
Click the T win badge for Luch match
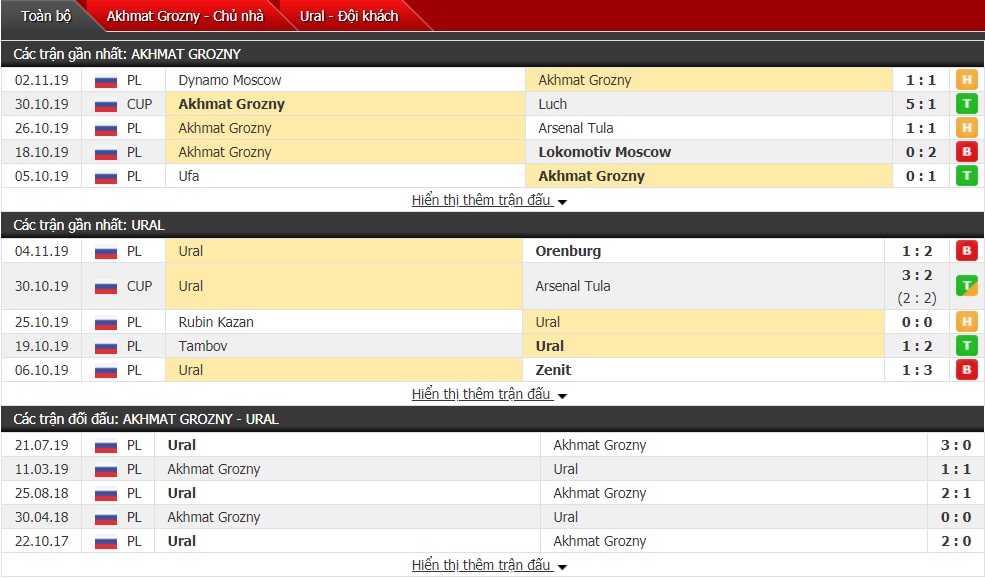pos(966,104)
